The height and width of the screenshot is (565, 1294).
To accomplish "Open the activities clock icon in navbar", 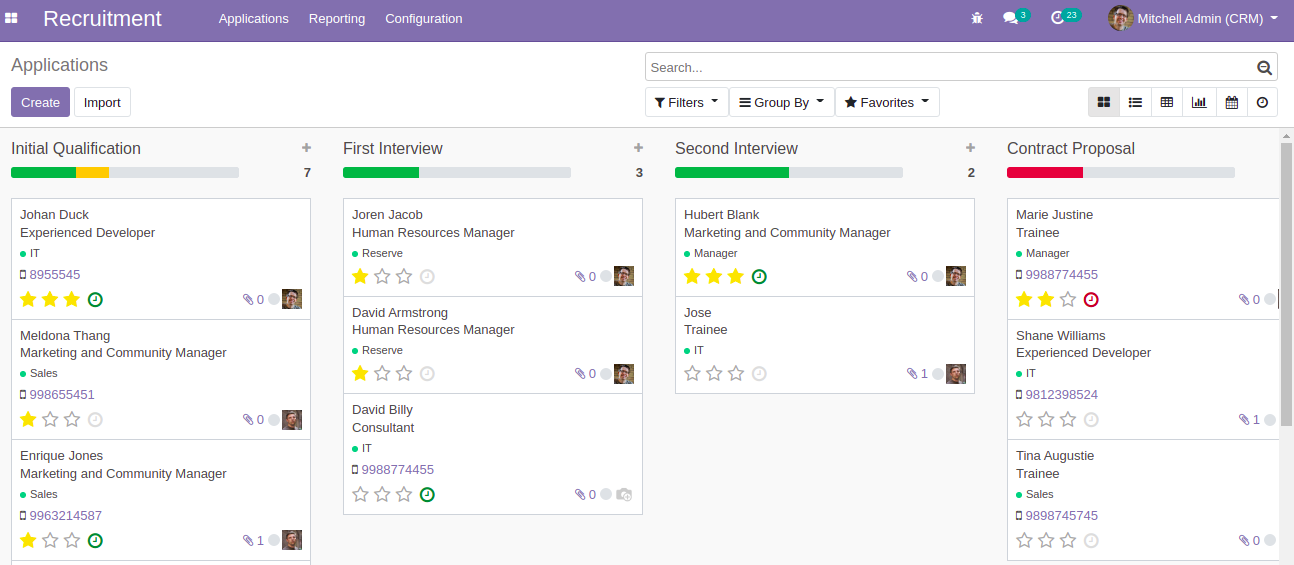I will point(1058,18).
